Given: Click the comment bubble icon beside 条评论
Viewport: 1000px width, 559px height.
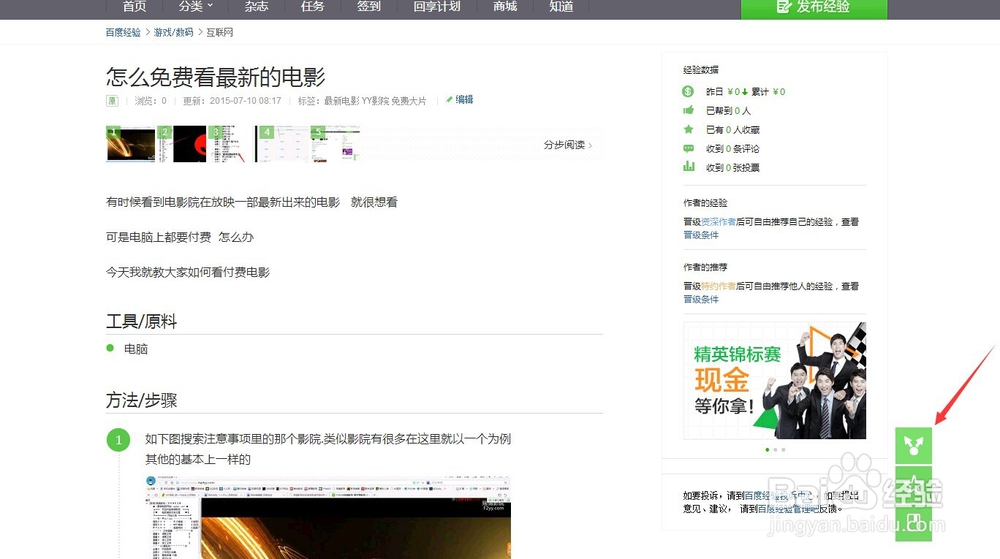Looking at the screenshot, I should click(688, 149).
